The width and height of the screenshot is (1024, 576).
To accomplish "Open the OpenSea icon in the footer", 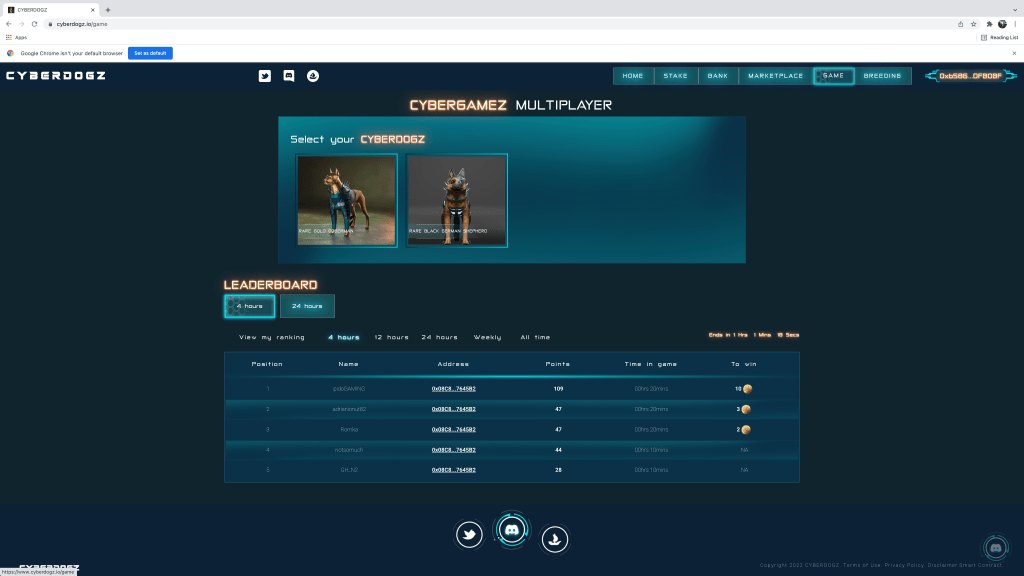I will [555, 539].
